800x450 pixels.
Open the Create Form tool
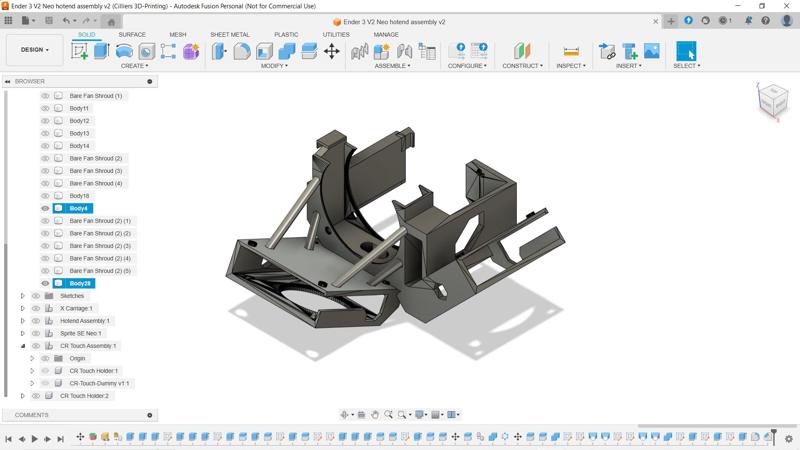tap(191, 51)
